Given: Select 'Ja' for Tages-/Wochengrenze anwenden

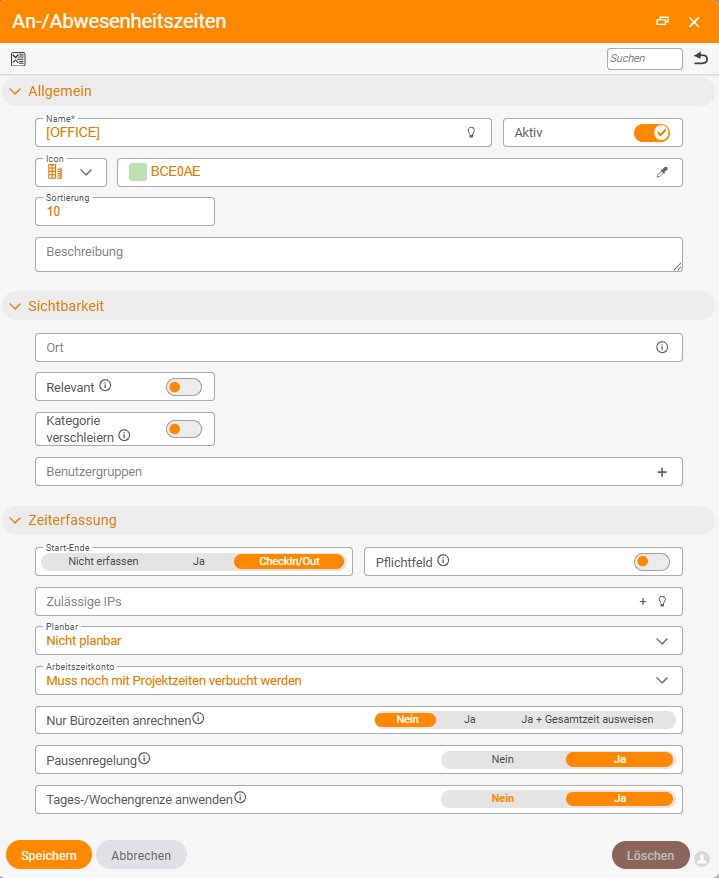Looking at the screenshot, I should tap(619, 798).
